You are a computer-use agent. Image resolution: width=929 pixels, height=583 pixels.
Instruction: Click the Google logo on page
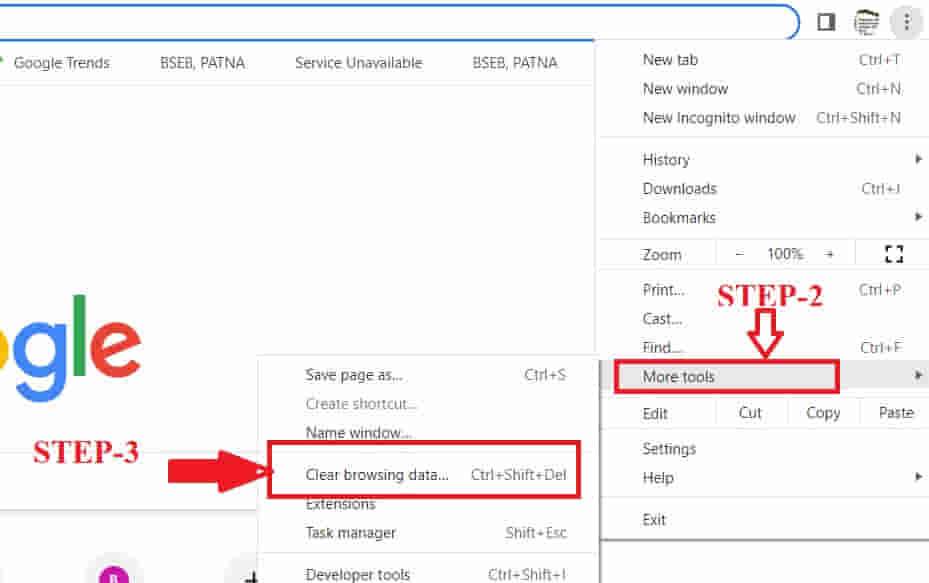70,348
